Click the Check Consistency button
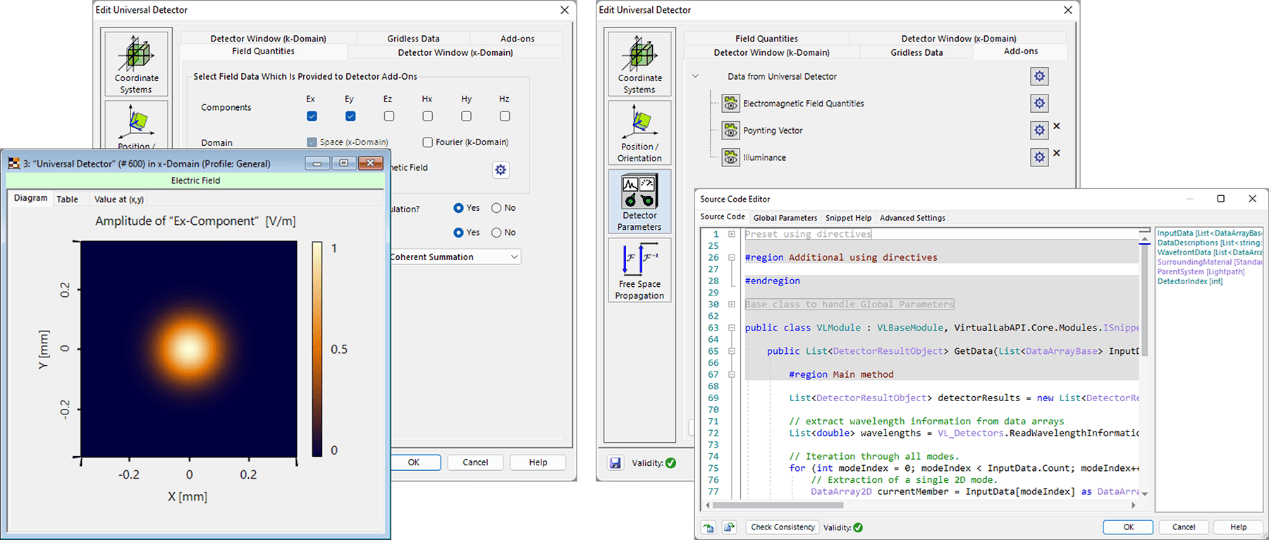The height and width of the screenshot is (540, 1269). pos(781,527)
